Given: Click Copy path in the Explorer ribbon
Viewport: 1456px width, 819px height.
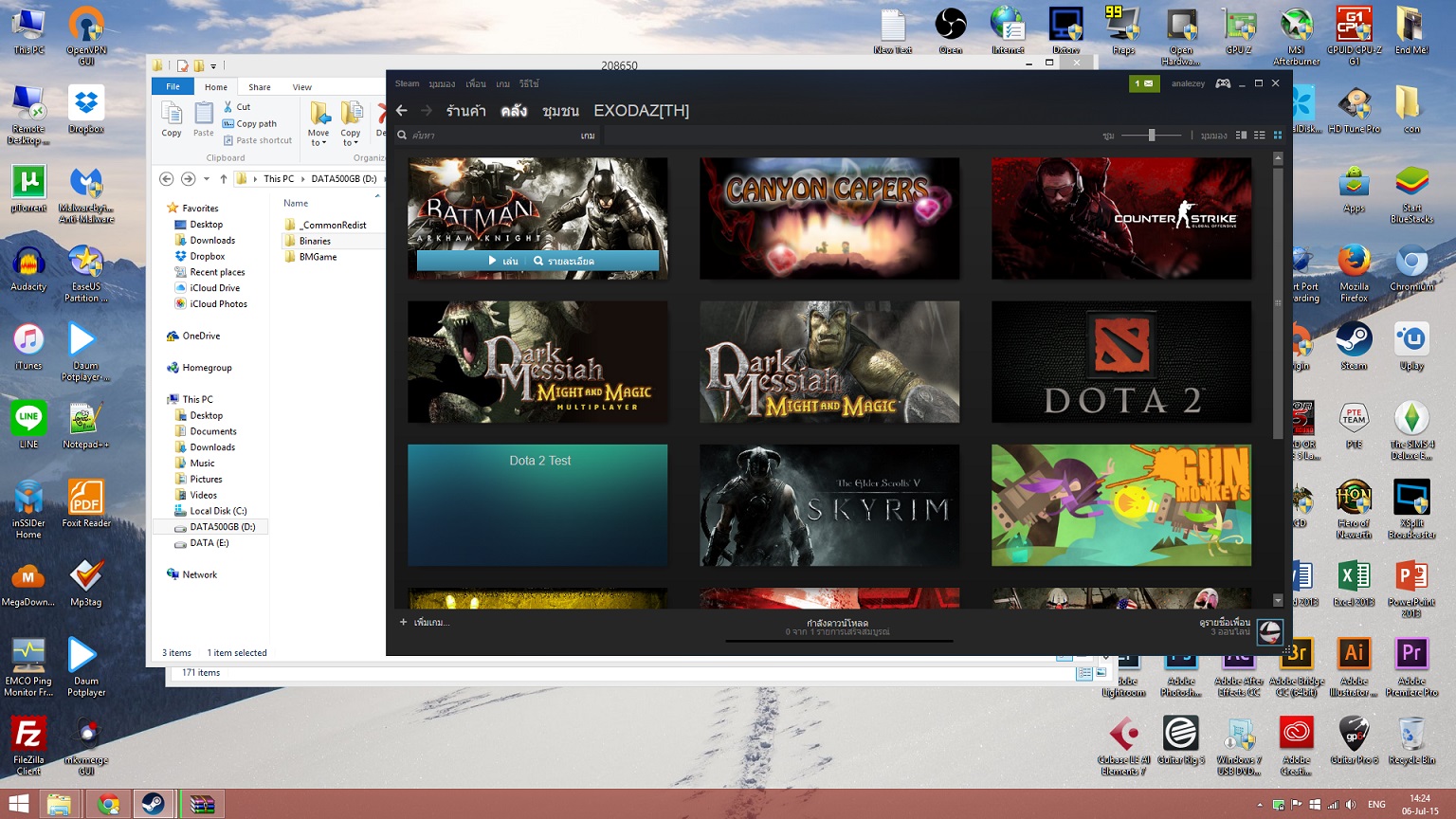Looking at the screenshot, I should (x=249, y=123).
